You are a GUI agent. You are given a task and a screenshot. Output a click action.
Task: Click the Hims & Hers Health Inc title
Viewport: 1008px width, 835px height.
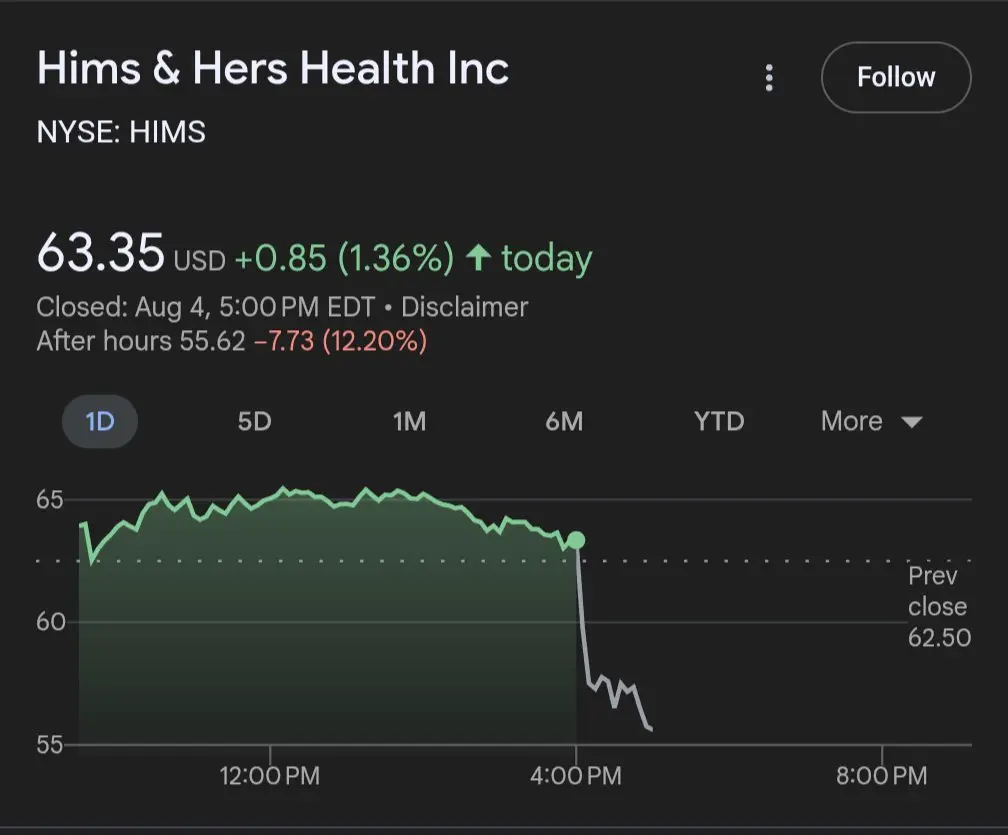coord(273,67)
